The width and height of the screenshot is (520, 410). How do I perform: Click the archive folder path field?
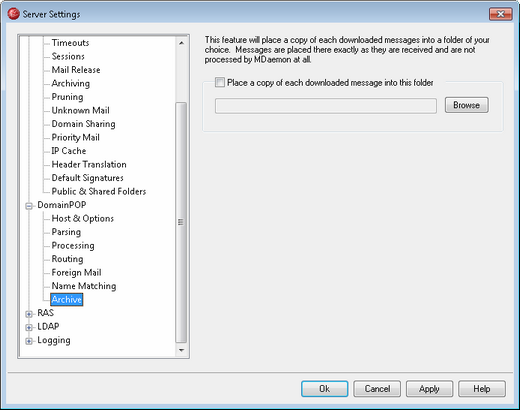[326, 106]
